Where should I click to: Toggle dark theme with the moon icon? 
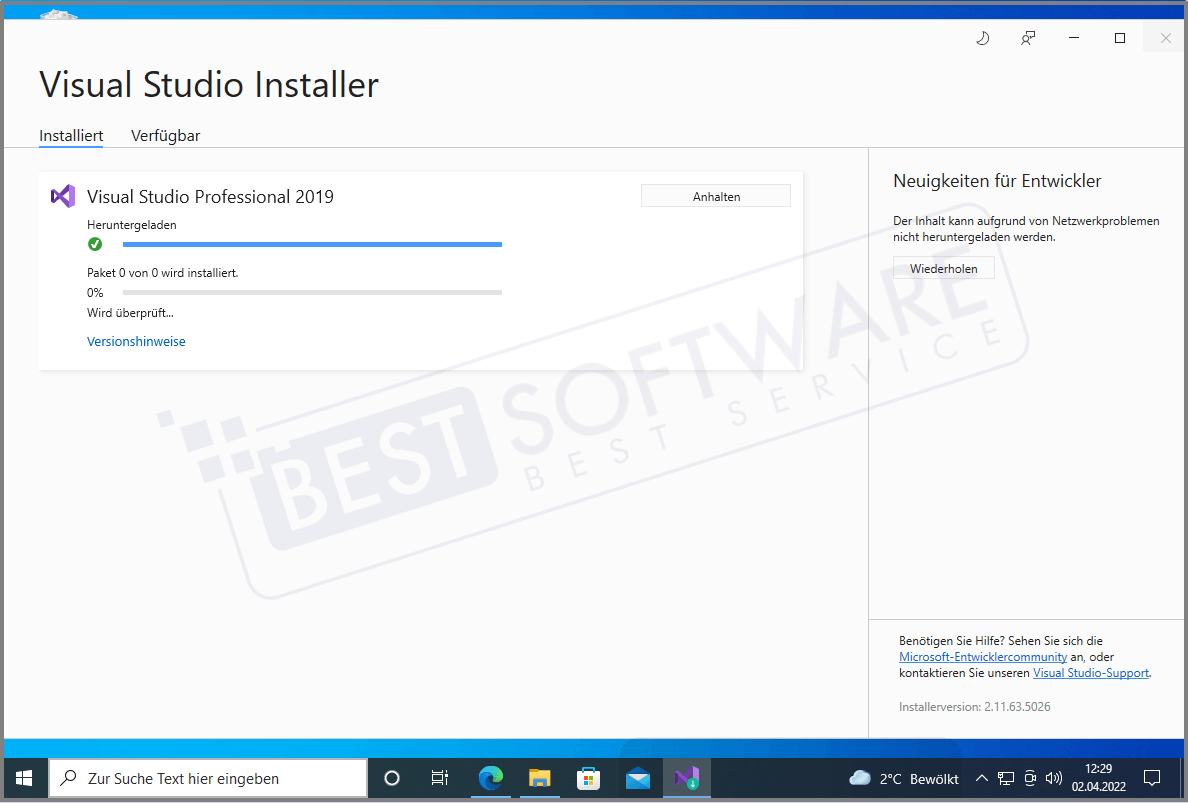pos(982,37)
